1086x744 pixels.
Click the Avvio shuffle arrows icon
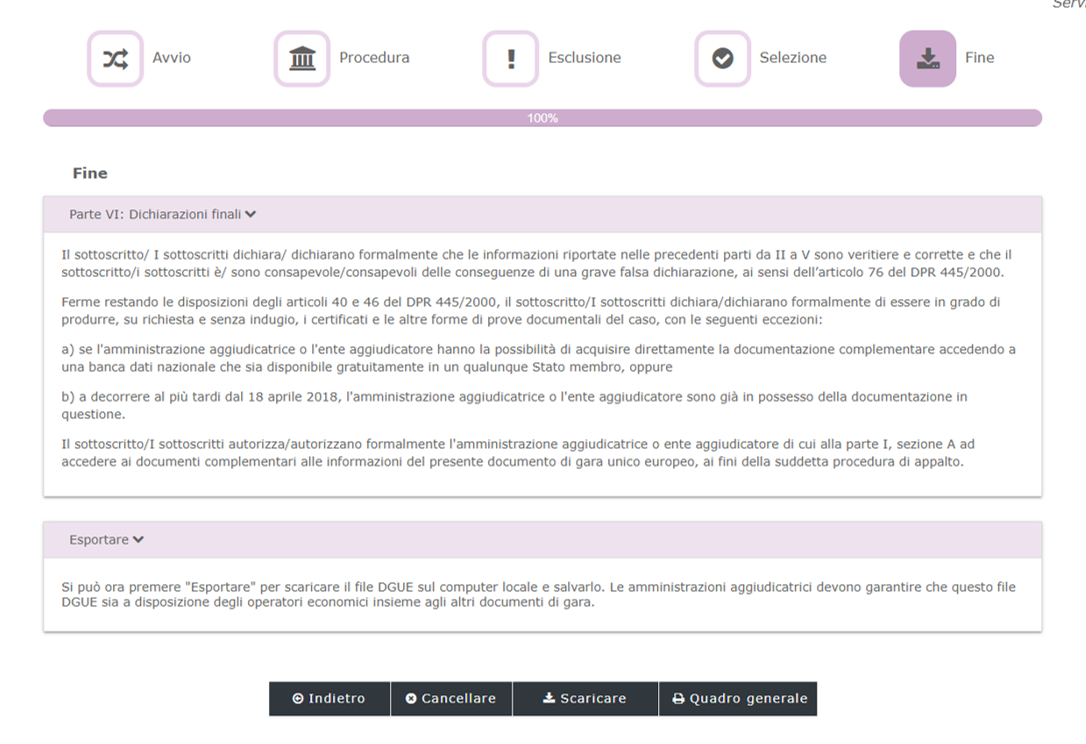point(115,58)
